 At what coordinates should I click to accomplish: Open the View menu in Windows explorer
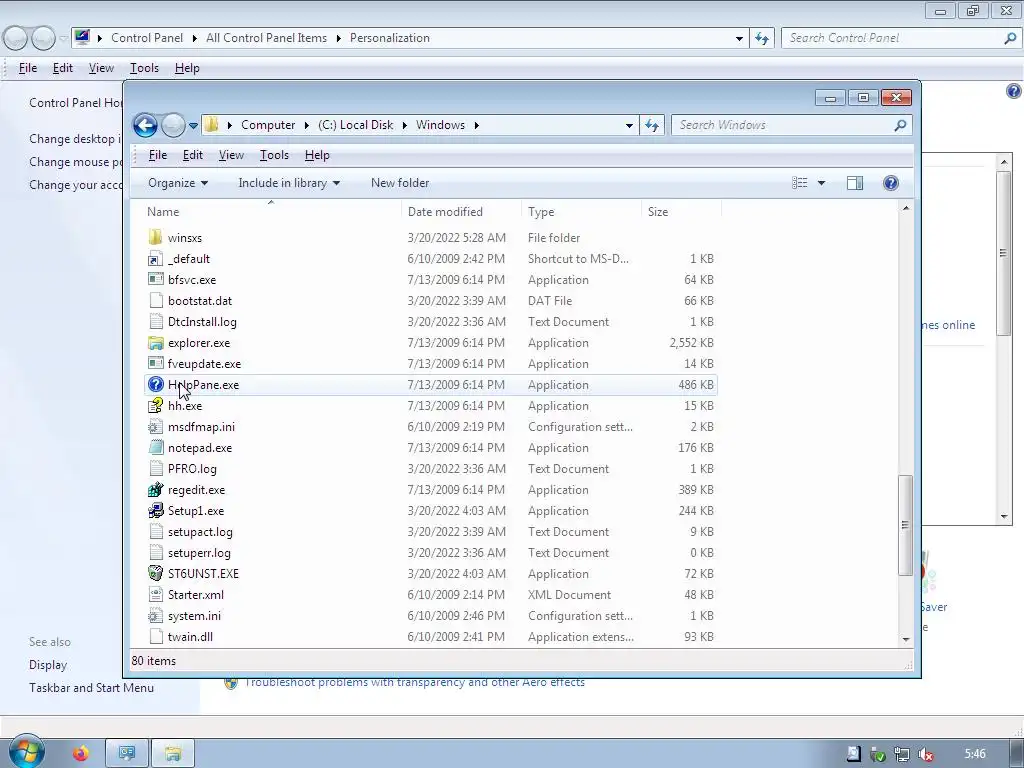(x=231, y=155)
